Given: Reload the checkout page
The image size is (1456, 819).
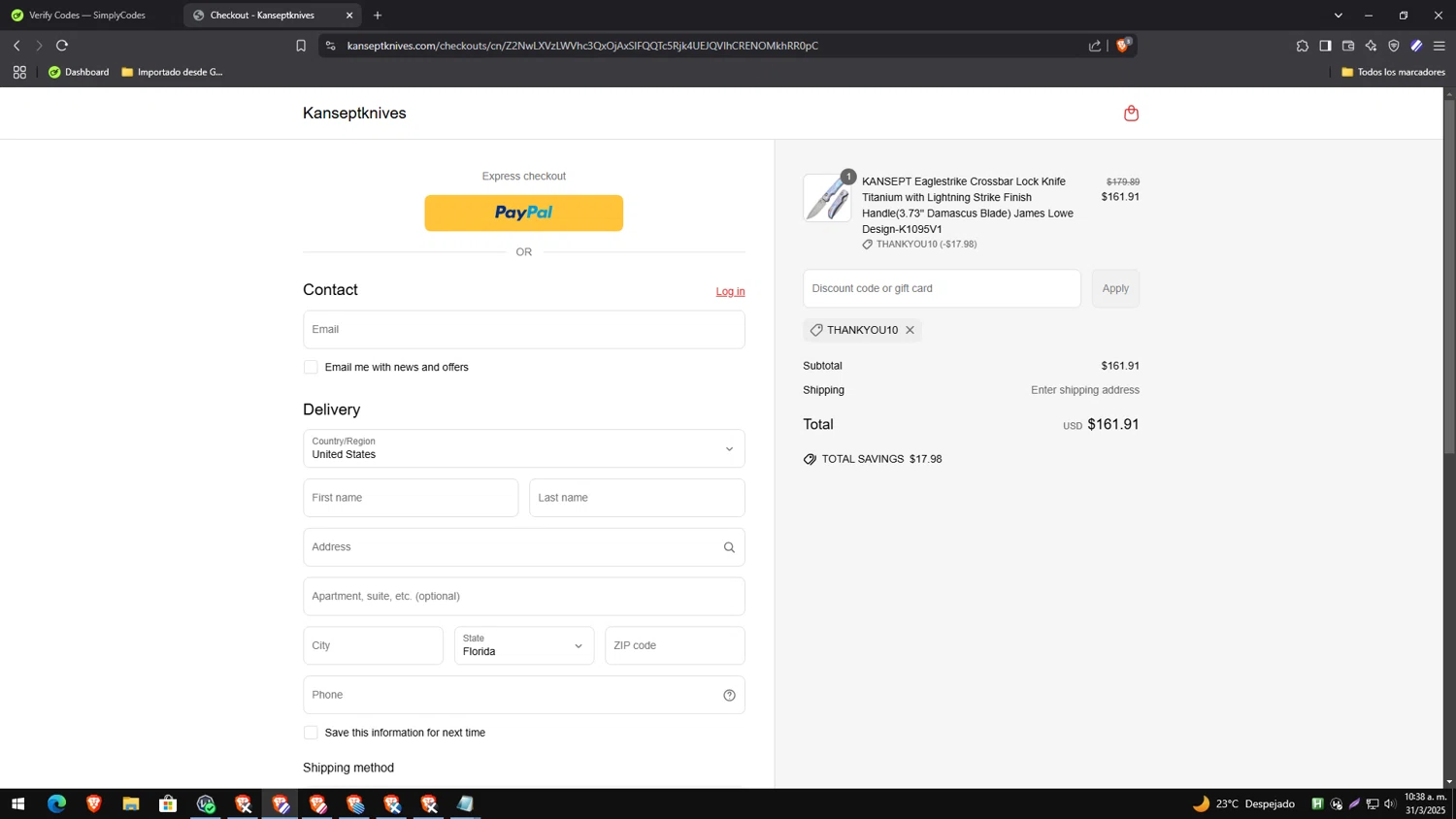Looking at the screenshot, I should coord(62,46).
